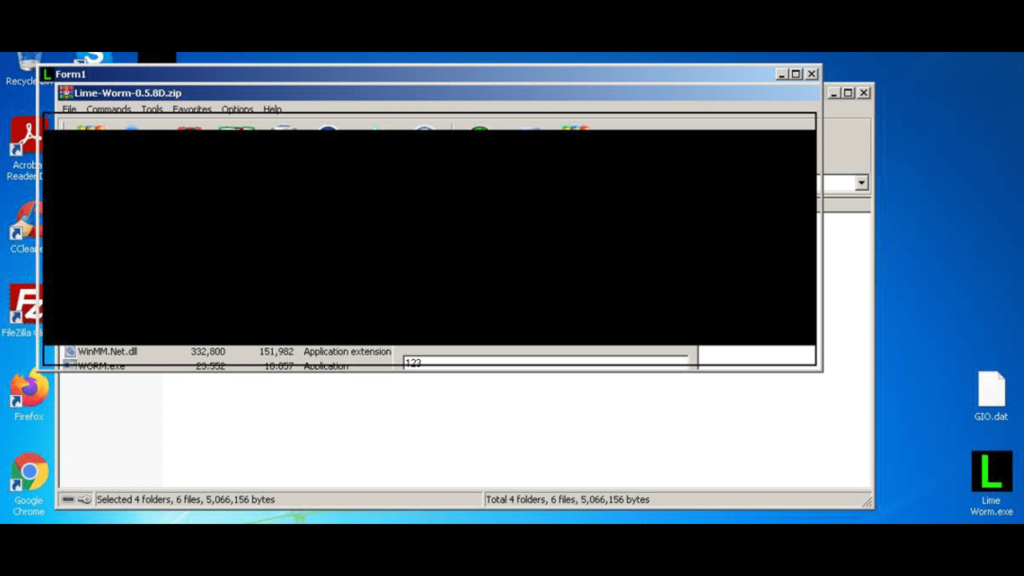1024x576 pixels.
Task: Select the Lime Worm.exe desktop icon
Action: tap(991, 483)
